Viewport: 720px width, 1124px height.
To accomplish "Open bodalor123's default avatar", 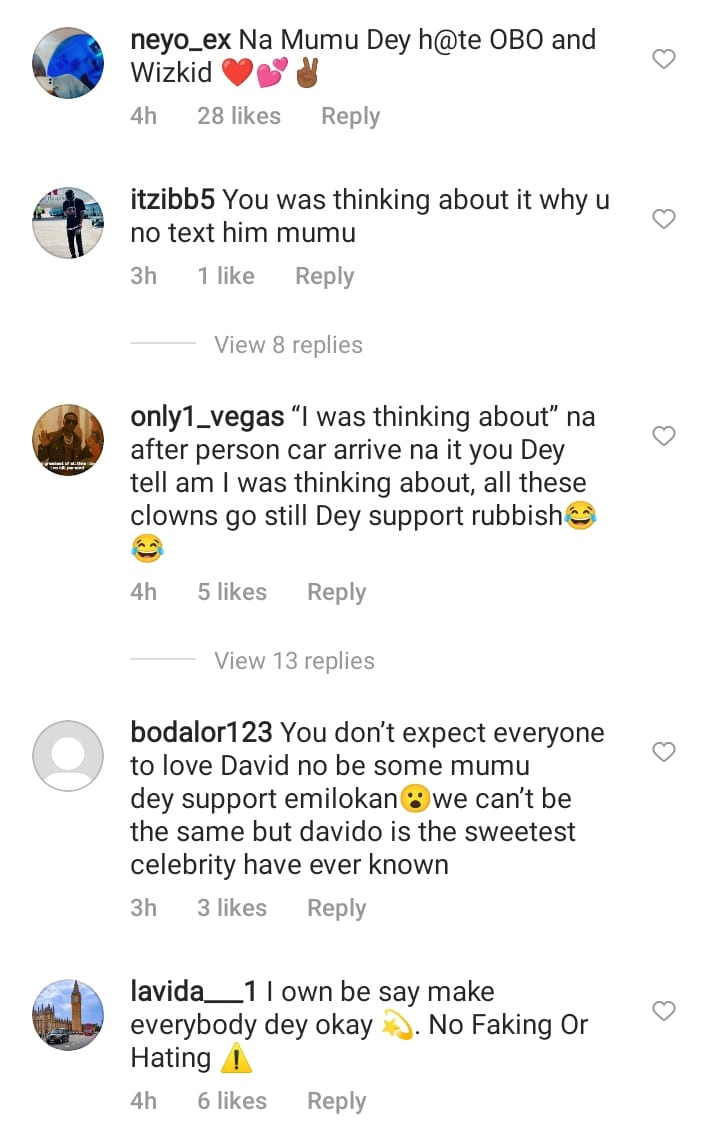I will [68, 755].
